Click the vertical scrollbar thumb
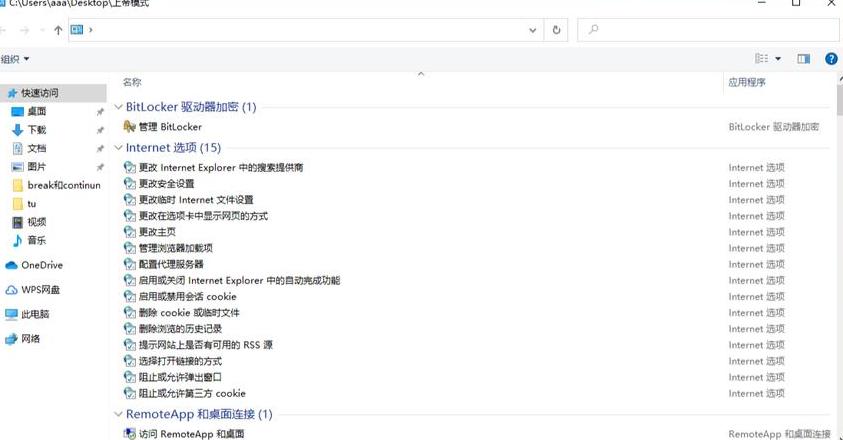The image size is (843, 440). (840, 100)
